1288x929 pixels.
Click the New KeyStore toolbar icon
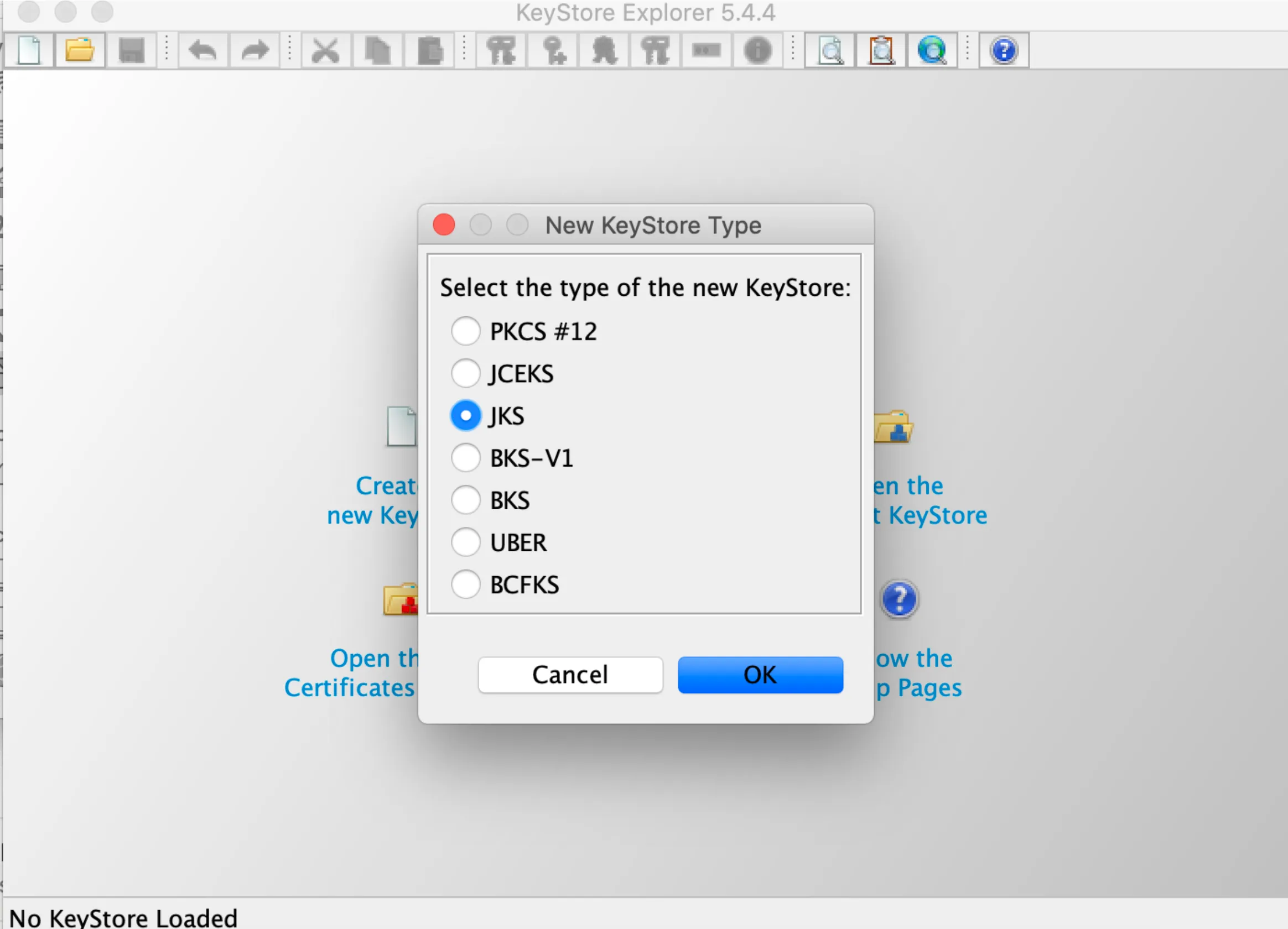tap(29, 50)
